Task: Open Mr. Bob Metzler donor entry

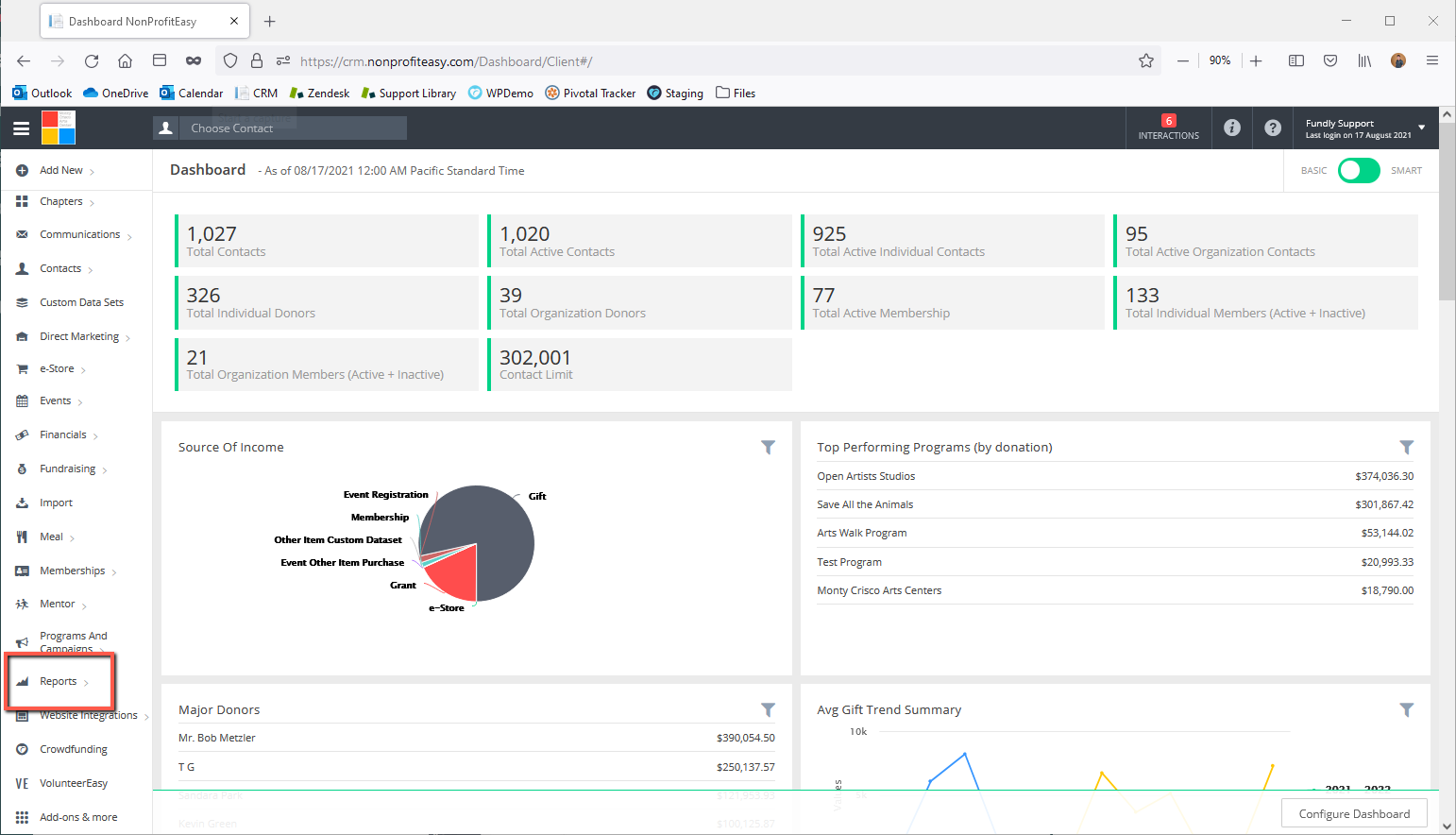Action: tap(217, 738)
